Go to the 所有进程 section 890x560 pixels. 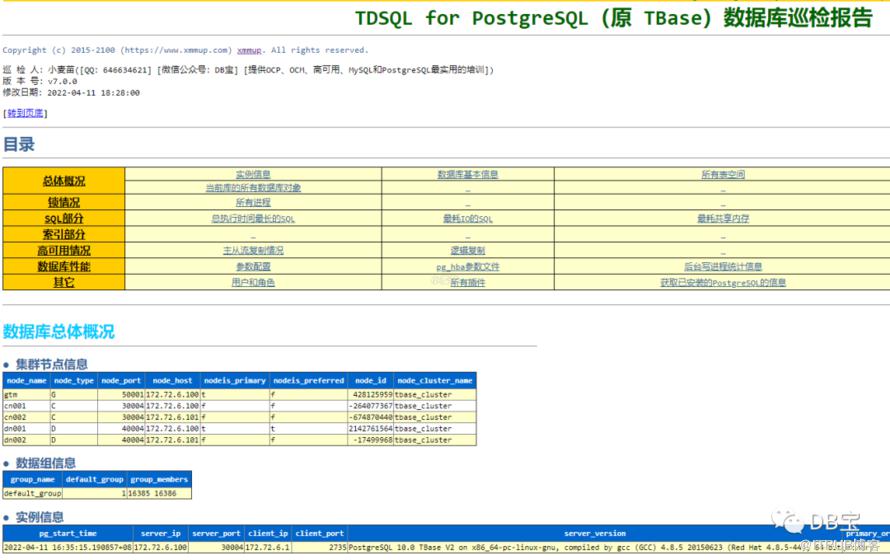[x=253, y=203]
